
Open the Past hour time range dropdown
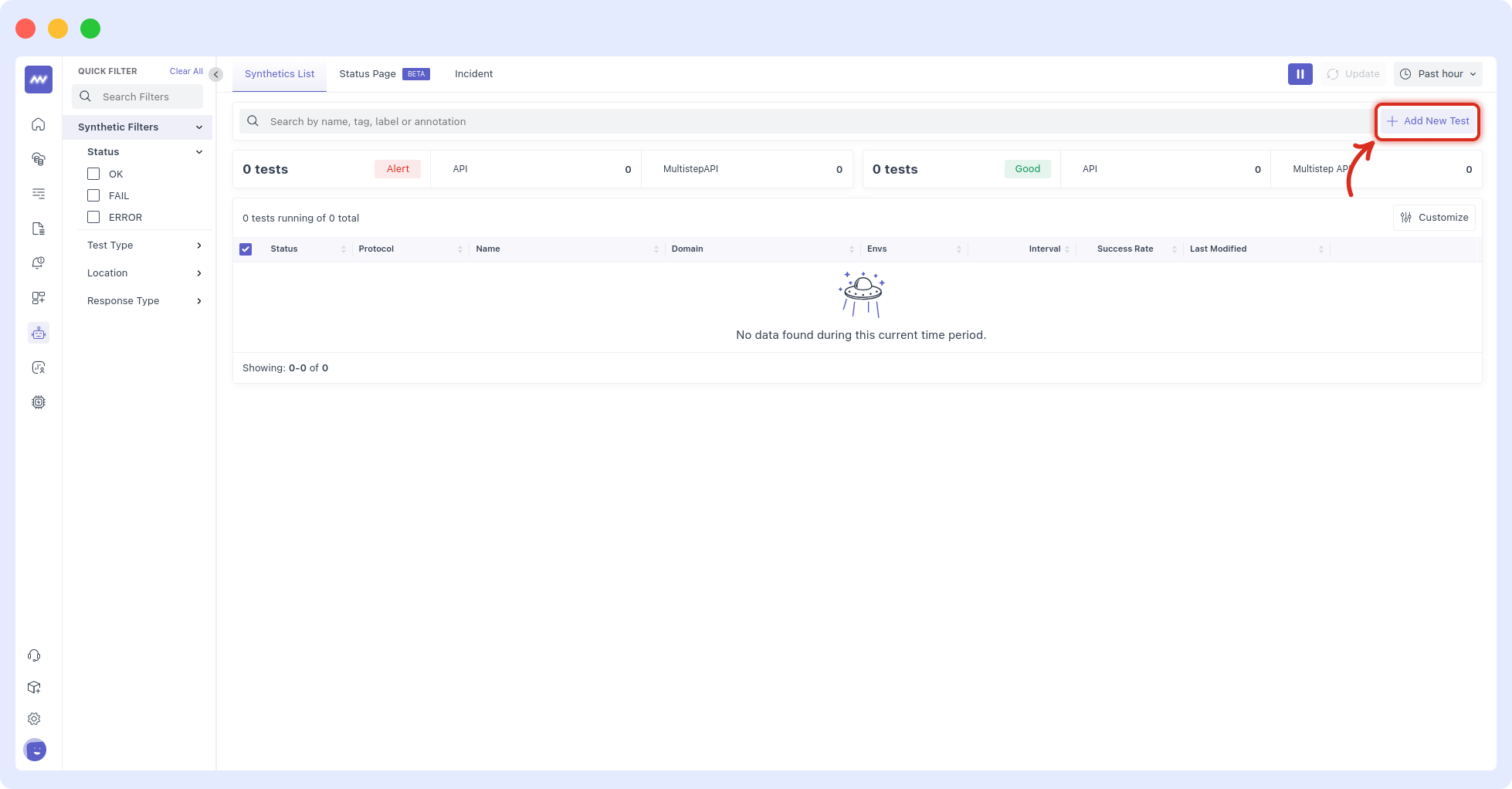coord(1438,74)
